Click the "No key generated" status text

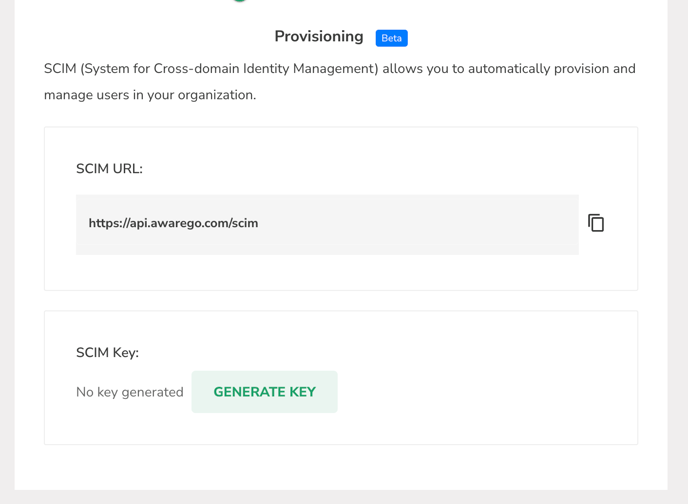click(130, 392)
